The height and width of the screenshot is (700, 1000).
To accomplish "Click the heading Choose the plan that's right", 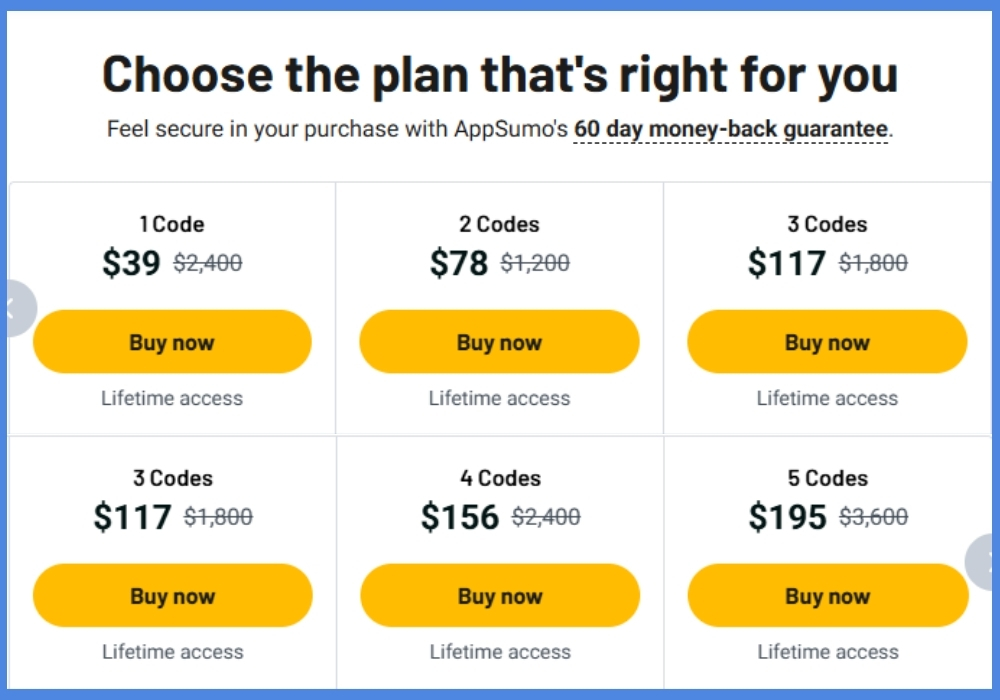I will coord(500,73).
